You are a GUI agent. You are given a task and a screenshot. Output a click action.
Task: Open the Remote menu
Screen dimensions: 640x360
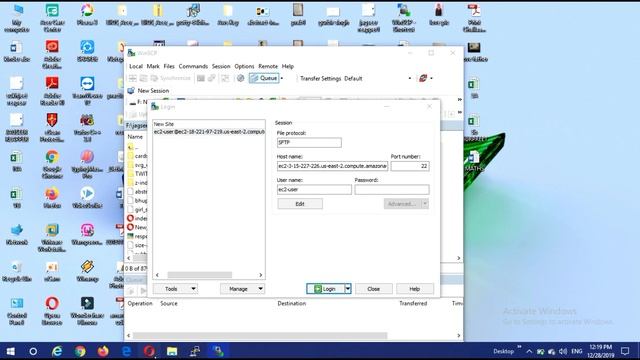(268, 66)
